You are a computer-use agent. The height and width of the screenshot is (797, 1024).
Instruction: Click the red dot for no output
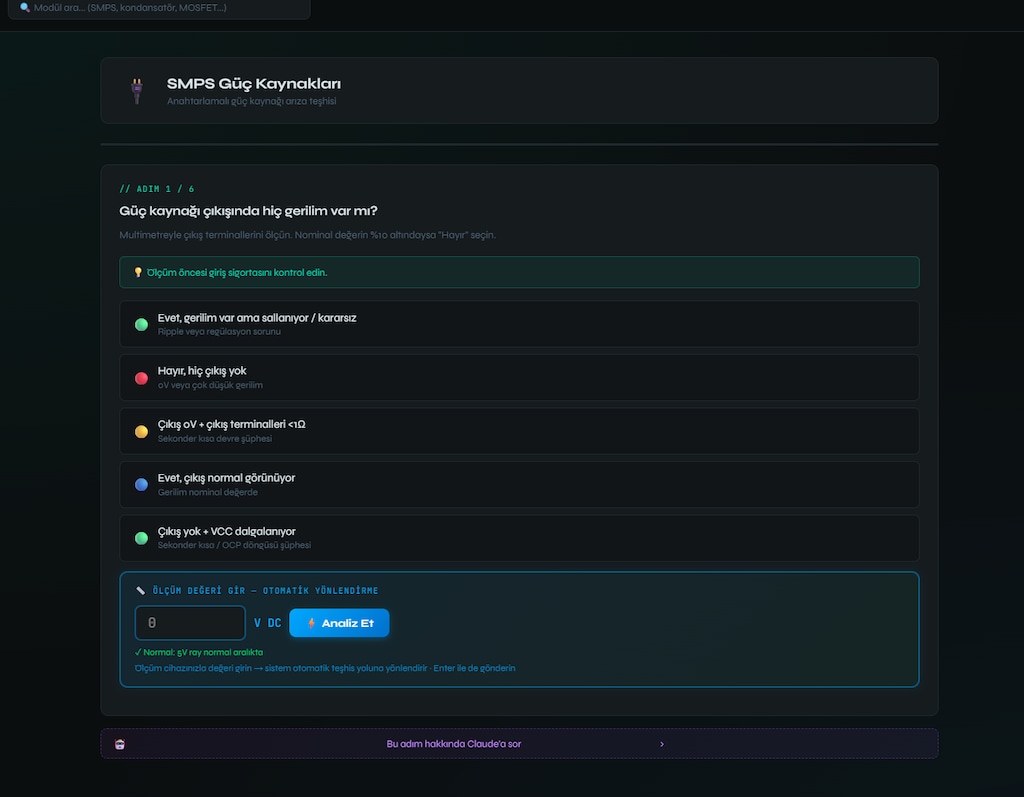tap(141, 378)
